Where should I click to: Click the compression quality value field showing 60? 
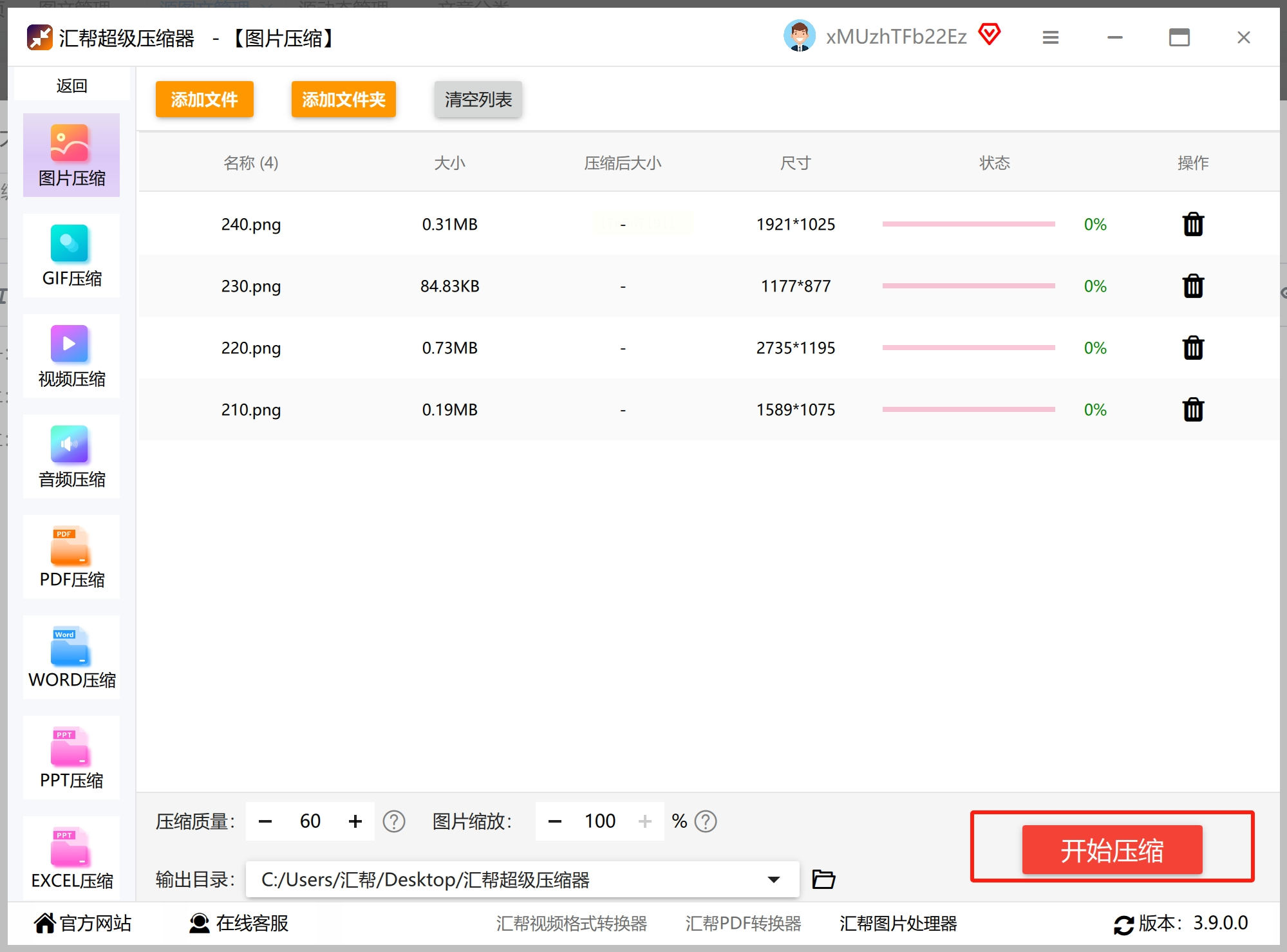(310, 821)
